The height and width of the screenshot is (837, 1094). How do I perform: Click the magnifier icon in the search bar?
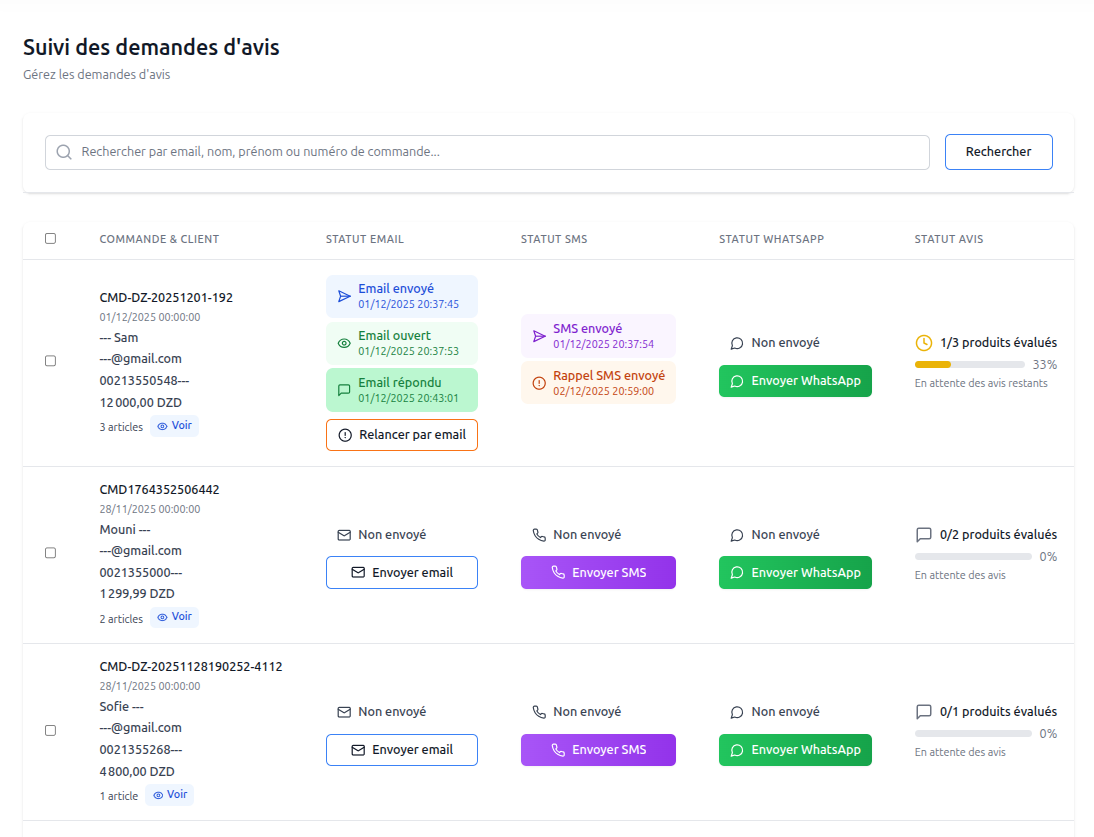[64, 152]
